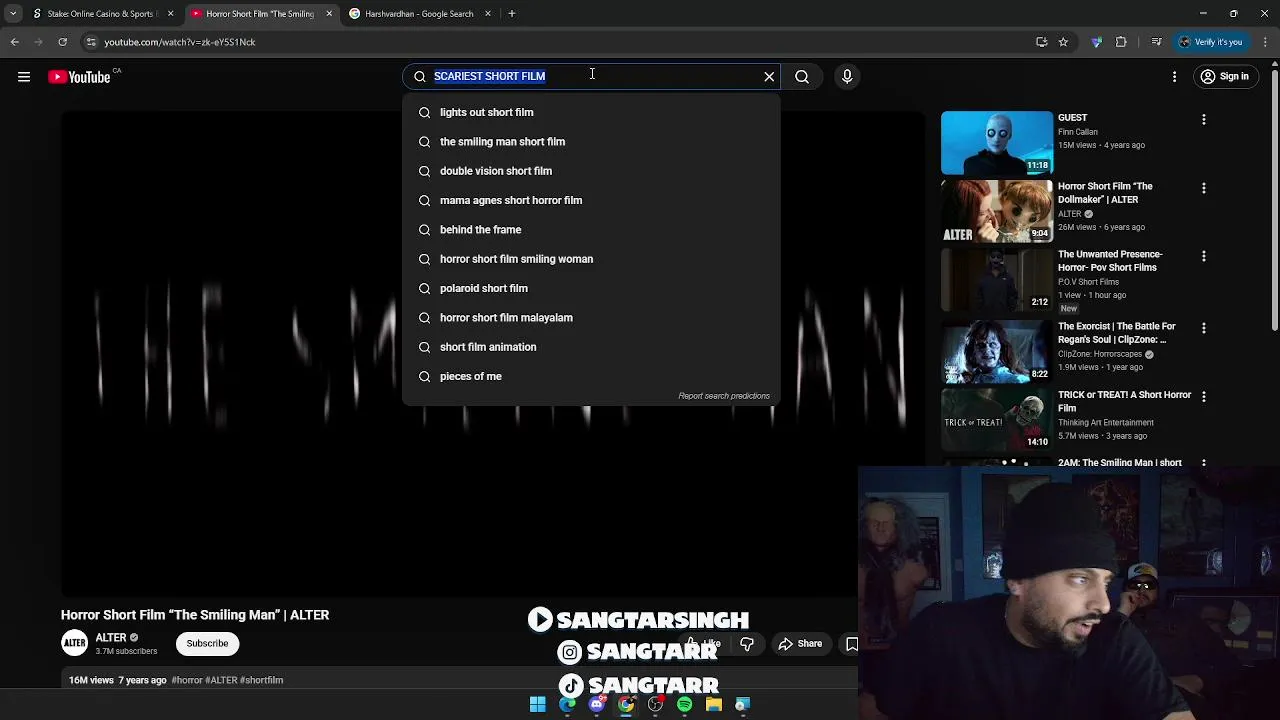1280x720 pixels.
Task: Open Spotify from the taskbar
Action: (684, 705)
